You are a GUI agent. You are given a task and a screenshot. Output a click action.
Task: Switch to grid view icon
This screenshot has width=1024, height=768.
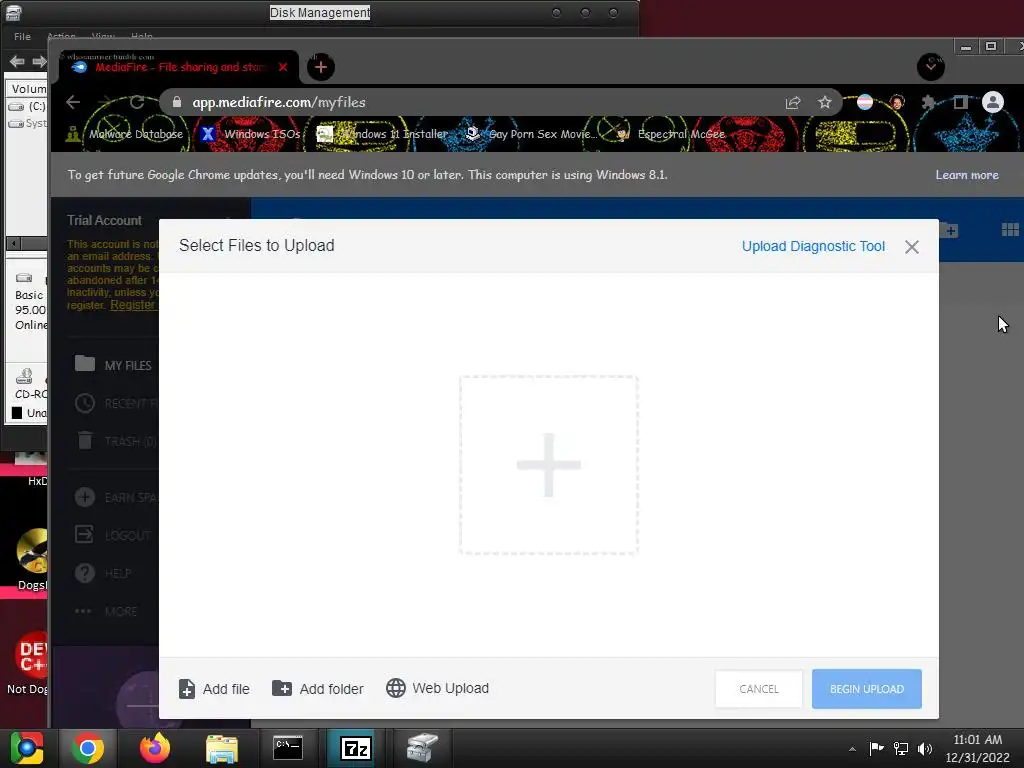pos(1010,230)
